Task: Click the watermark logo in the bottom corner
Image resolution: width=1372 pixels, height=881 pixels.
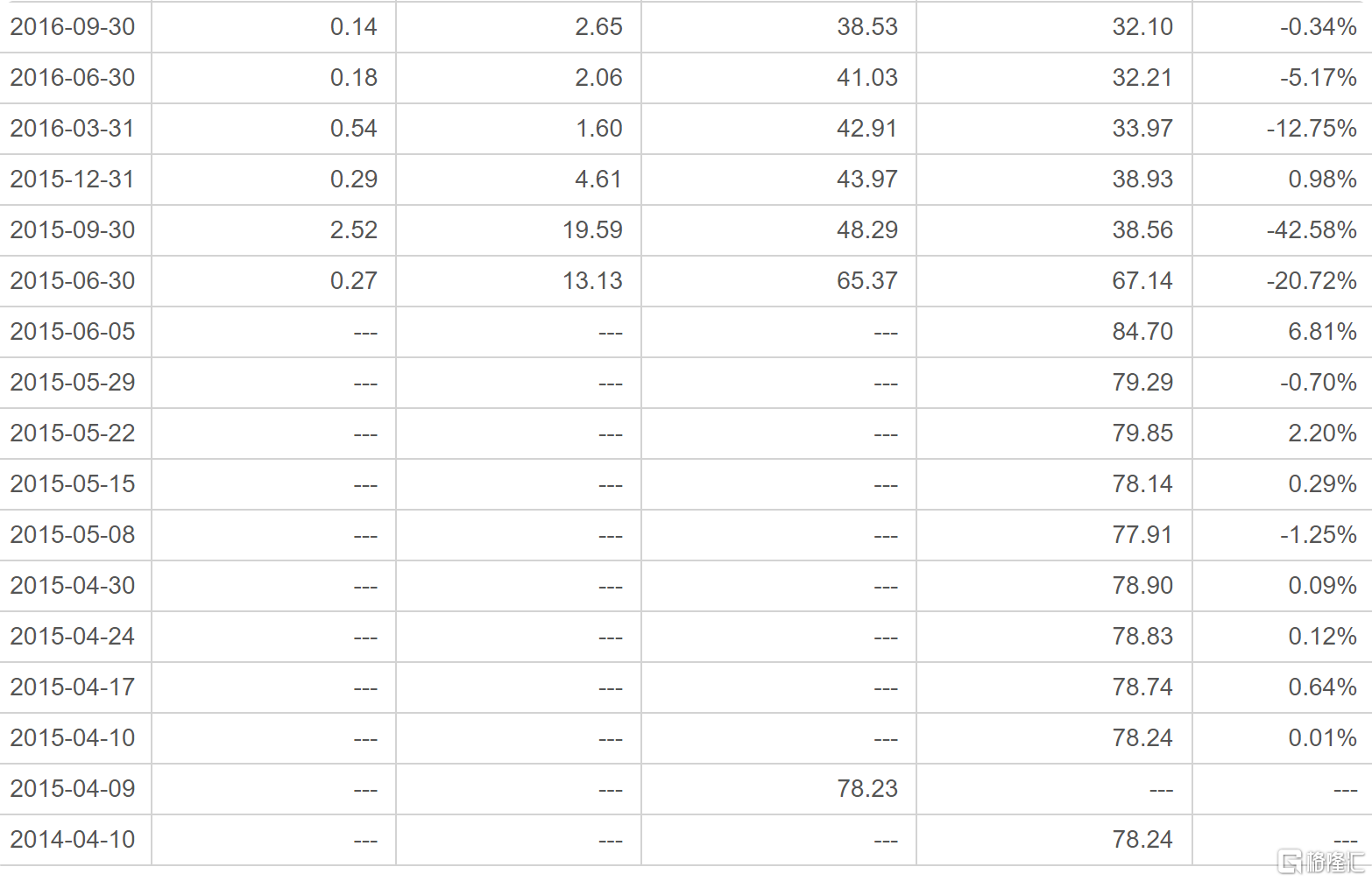Action: pos(1322,862)
